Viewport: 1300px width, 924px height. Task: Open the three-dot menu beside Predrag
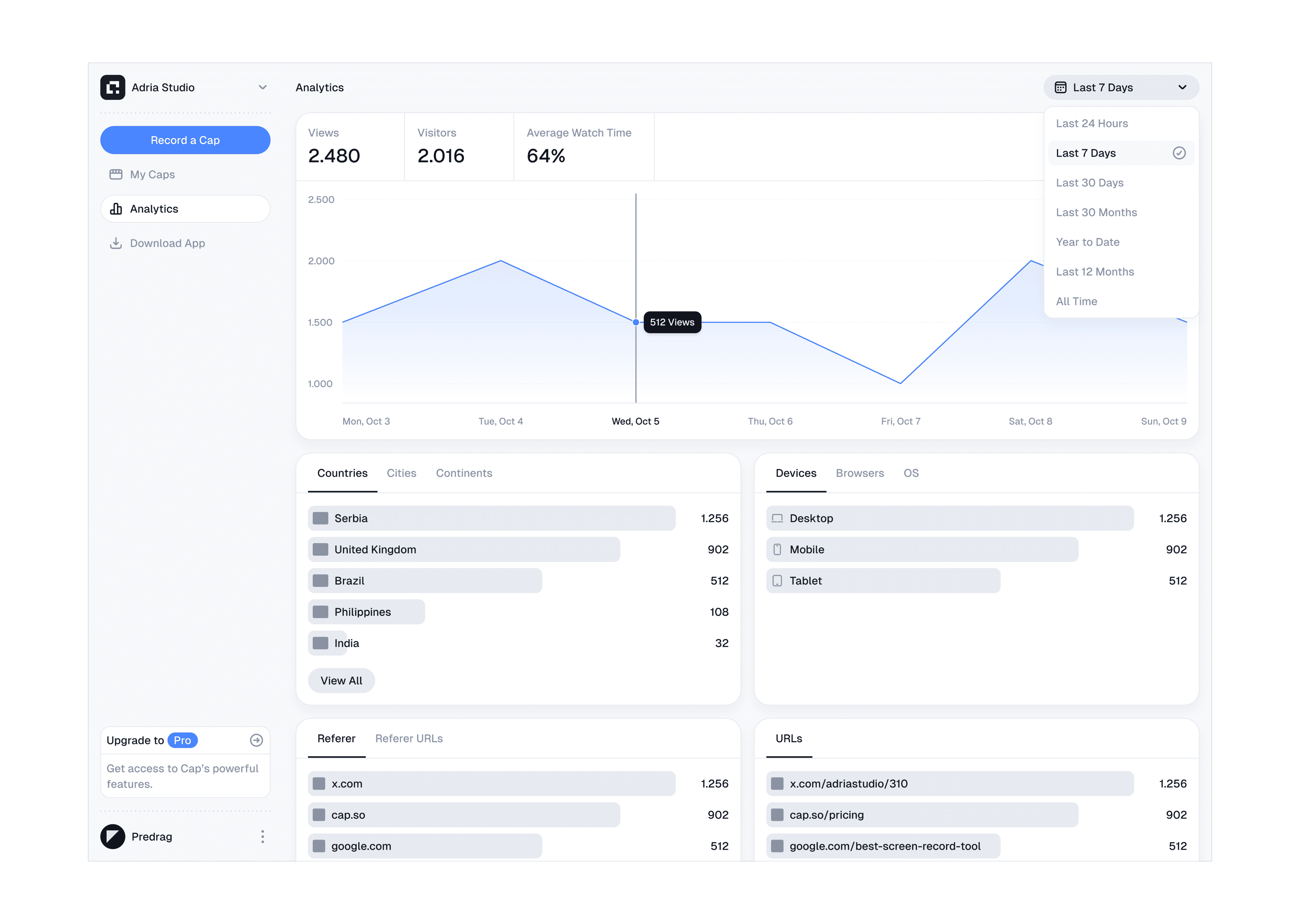(x=262, y=836)
